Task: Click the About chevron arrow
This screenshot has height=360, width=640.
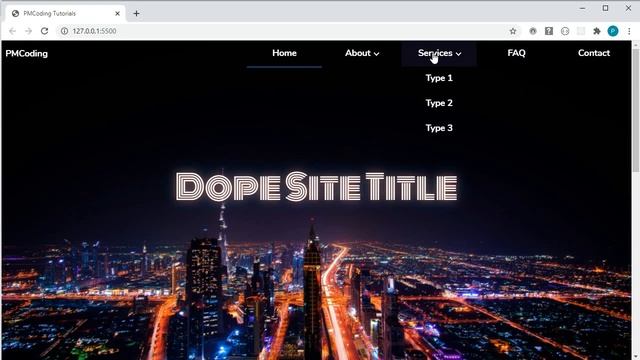Action: [x=376, y=54]
